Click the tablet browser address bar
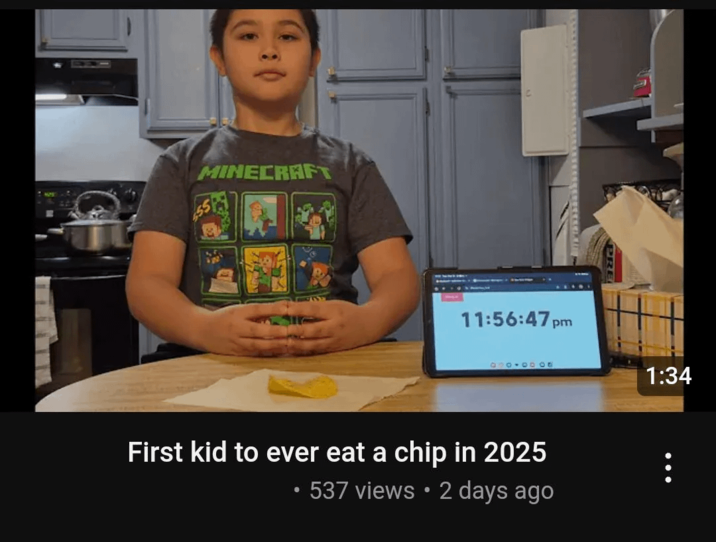This screenshot has height=542, width=716. tap(509, 287)
